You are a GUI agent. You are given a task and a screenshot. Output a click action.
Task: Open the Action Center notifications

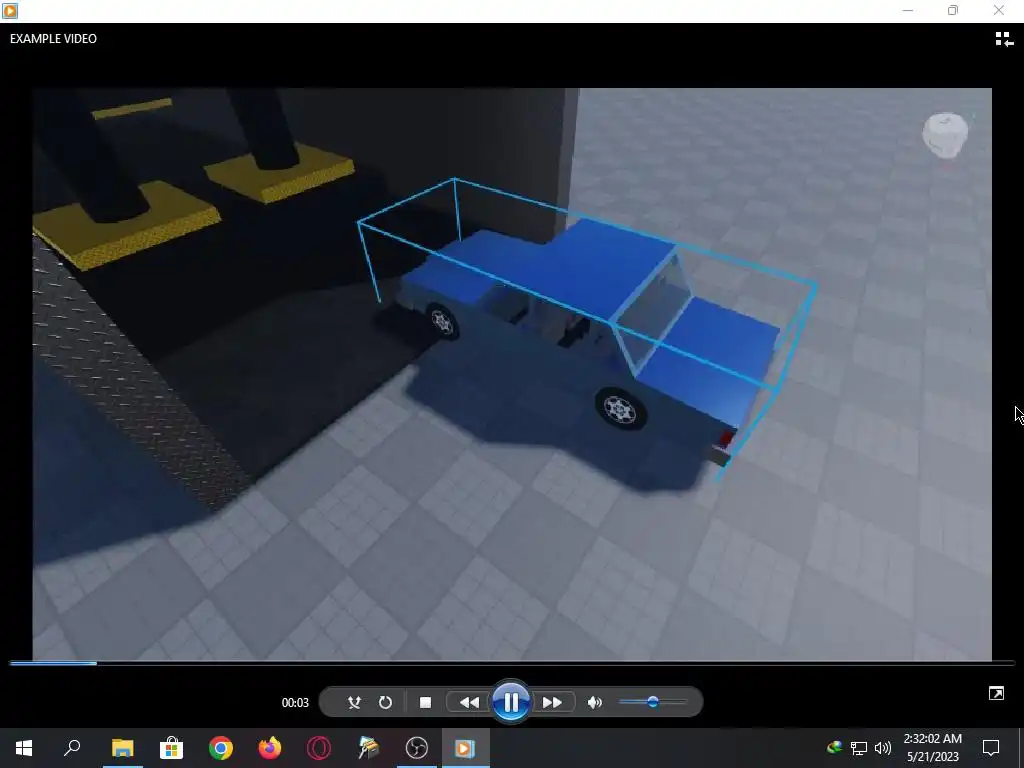coord(991,748)
